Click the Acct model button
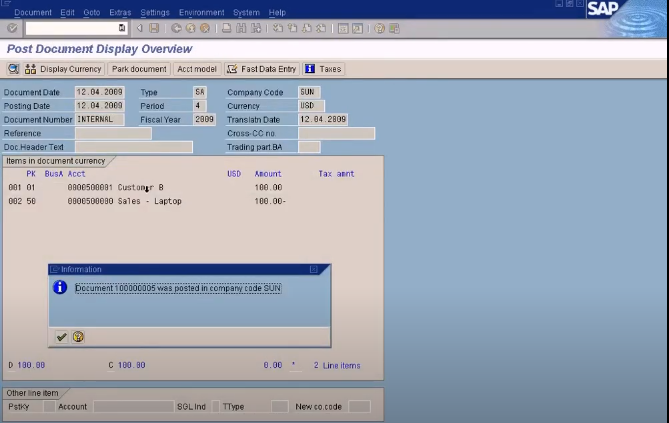669x423 pixels. [197, 69]
